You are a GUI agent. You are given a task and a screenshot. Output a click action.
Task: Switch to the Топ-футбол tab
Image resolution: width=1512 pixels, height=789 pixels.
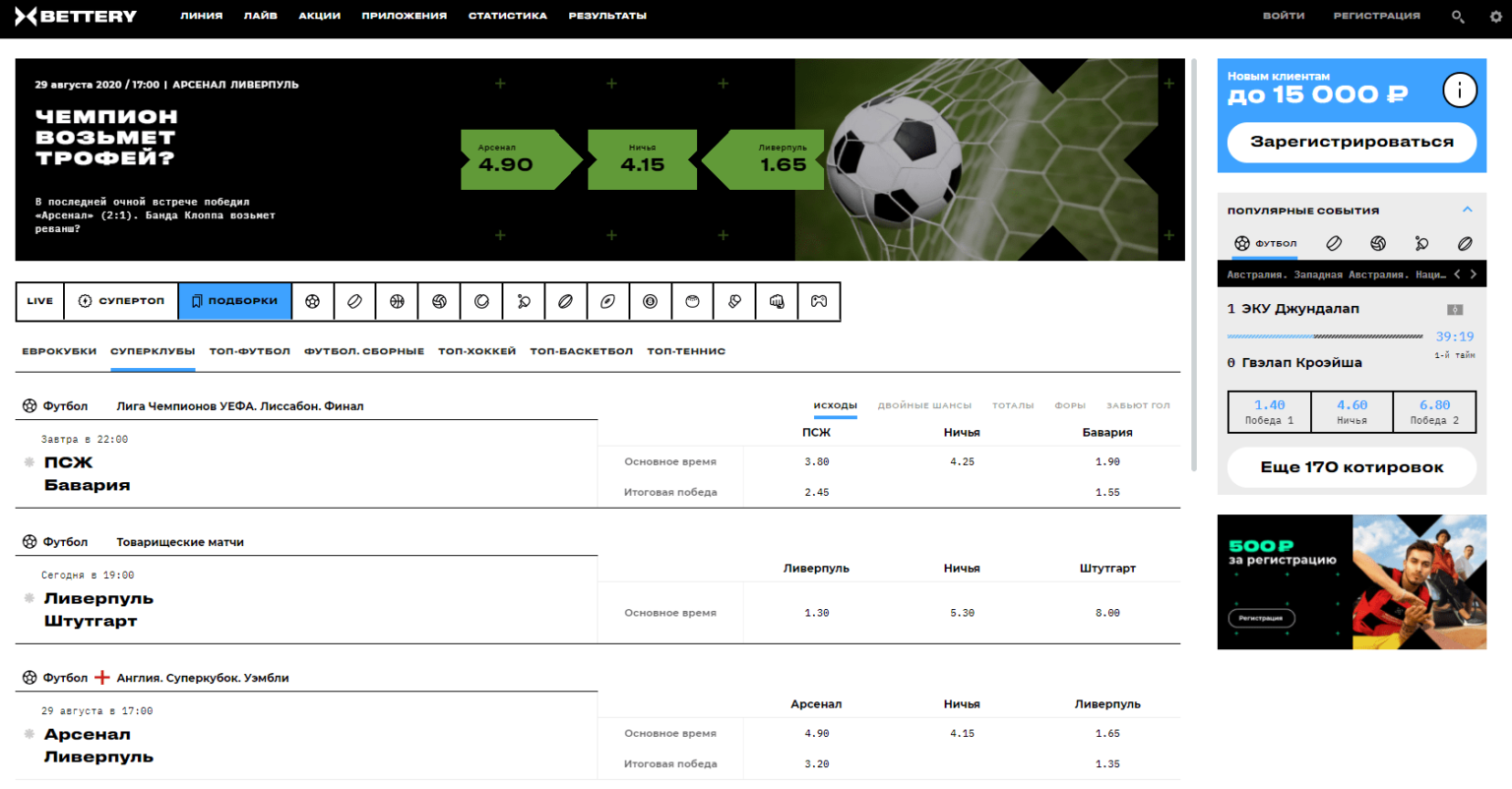coord(249,351)
